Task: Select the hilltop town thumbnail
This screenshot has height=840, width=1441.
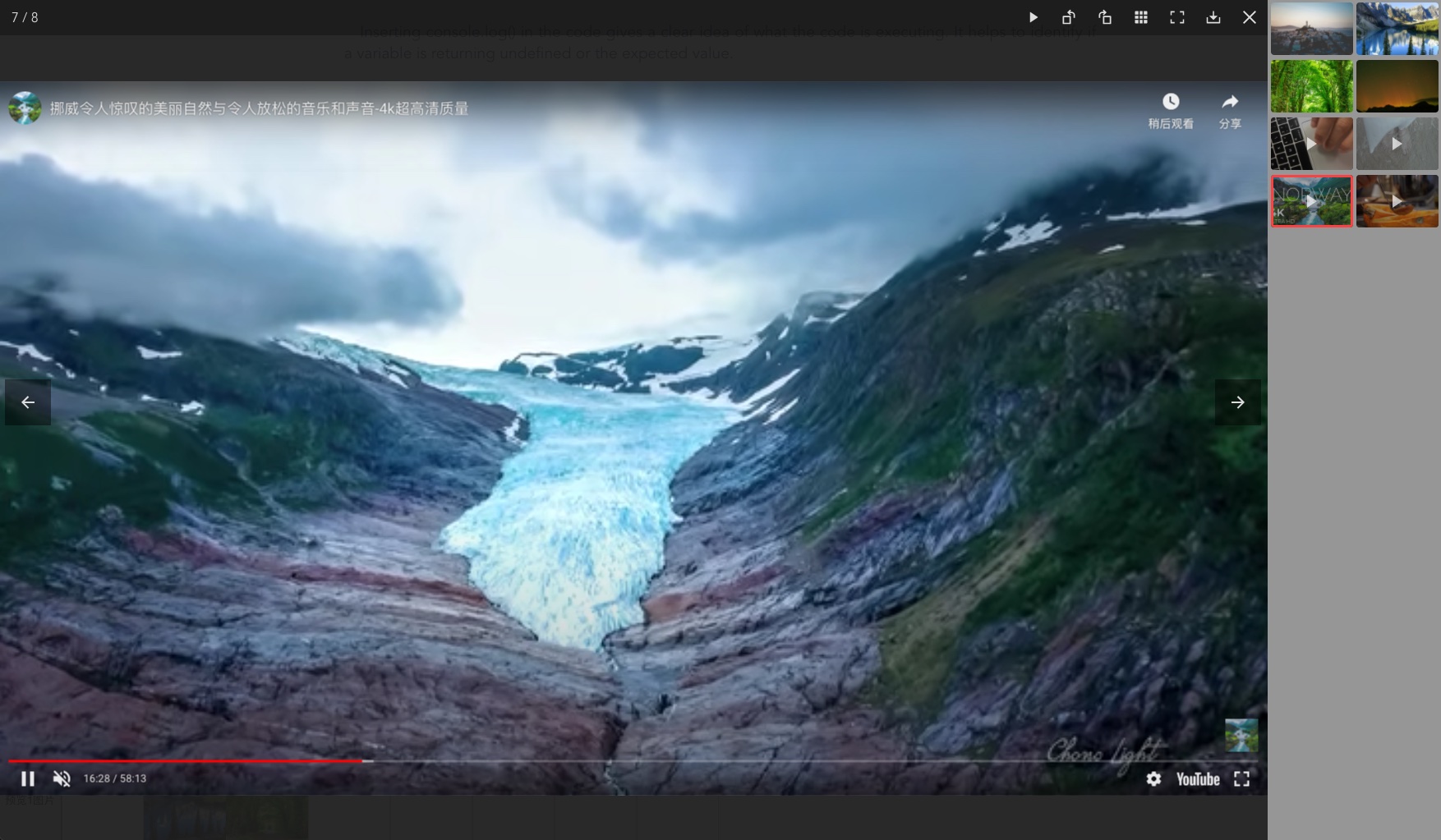Action: click(1312, 29)
